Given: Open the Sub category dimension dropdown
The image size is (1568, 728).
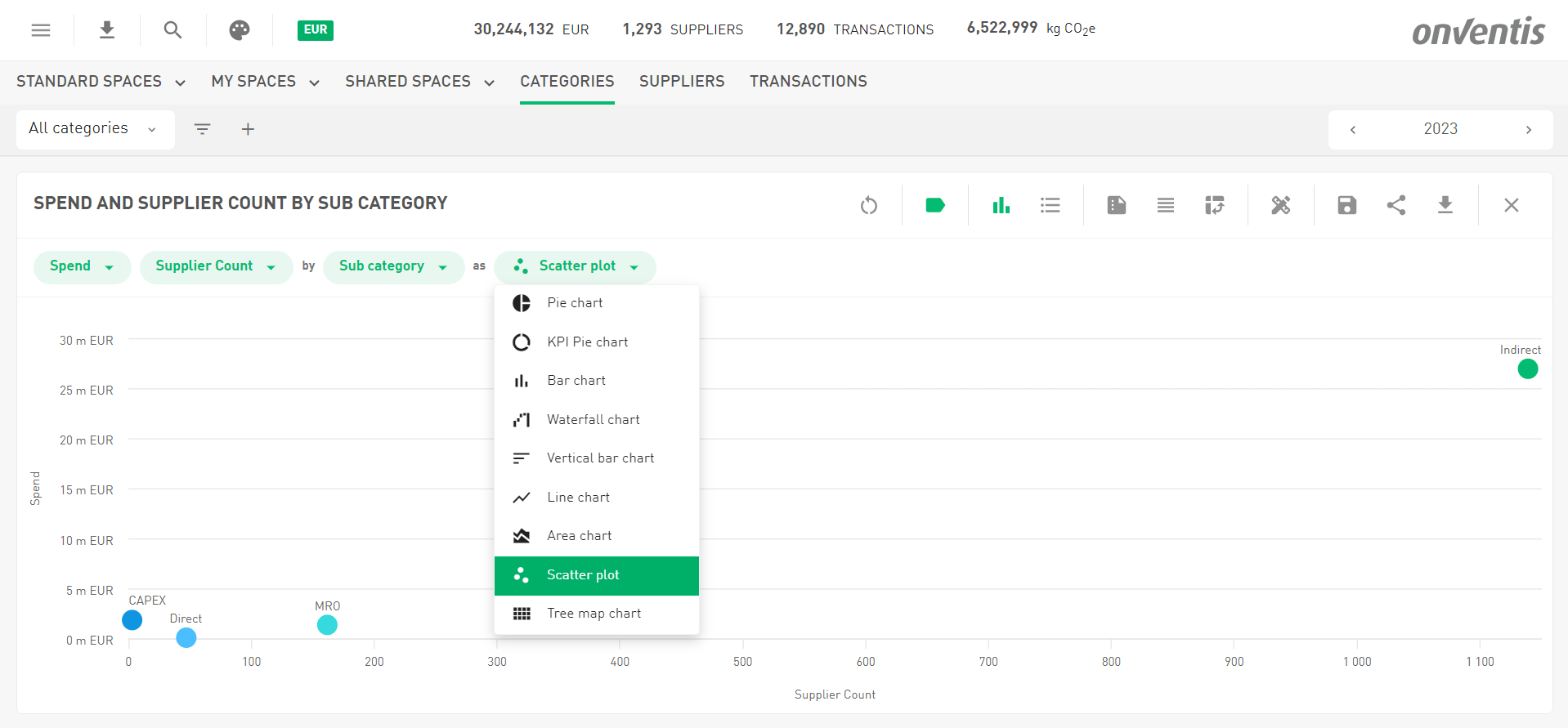Looking at the screenshot, I should (393, 266).
